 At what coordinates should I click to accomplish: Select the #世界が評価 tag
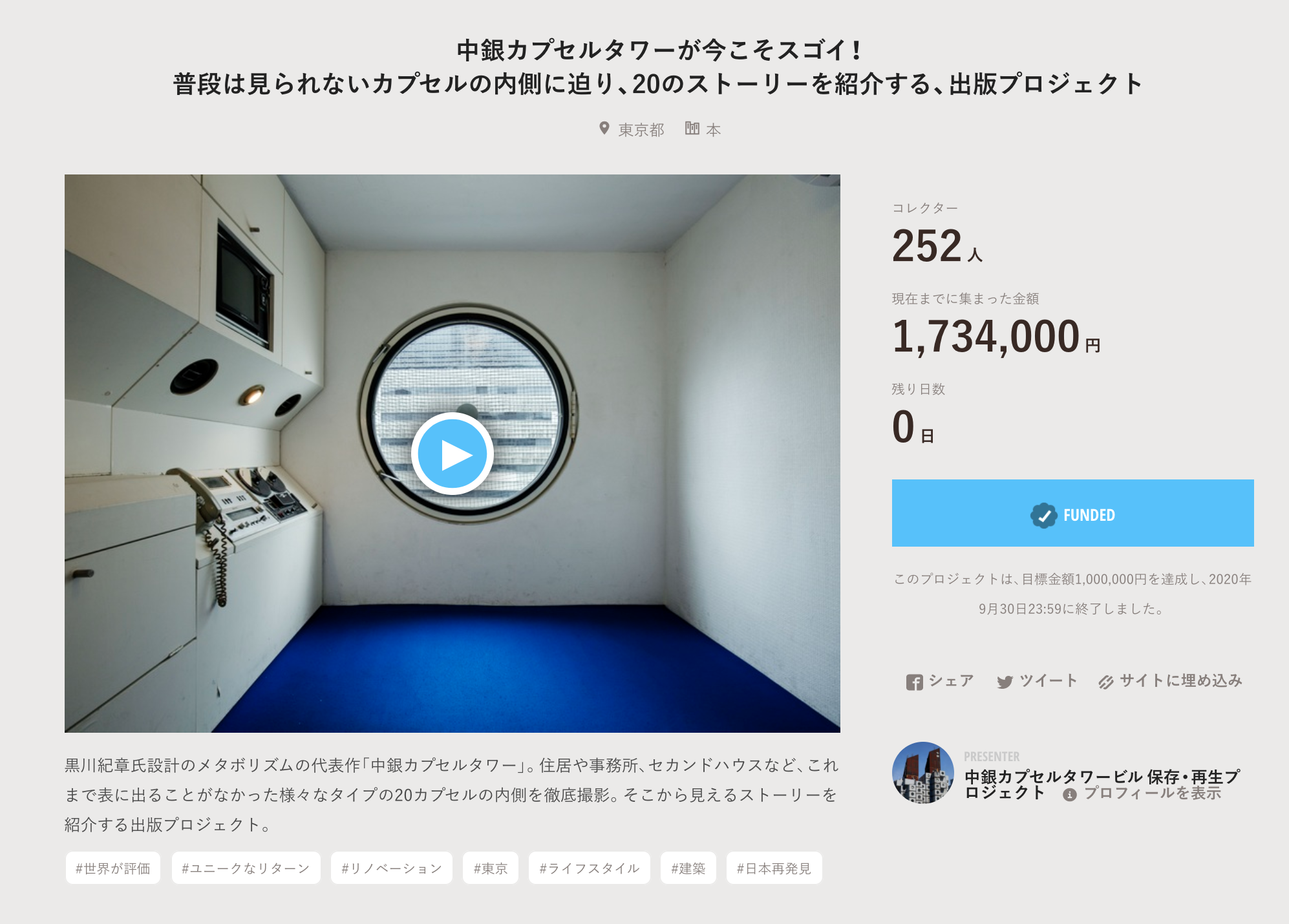pyautogui.click(x=113, y=868)
